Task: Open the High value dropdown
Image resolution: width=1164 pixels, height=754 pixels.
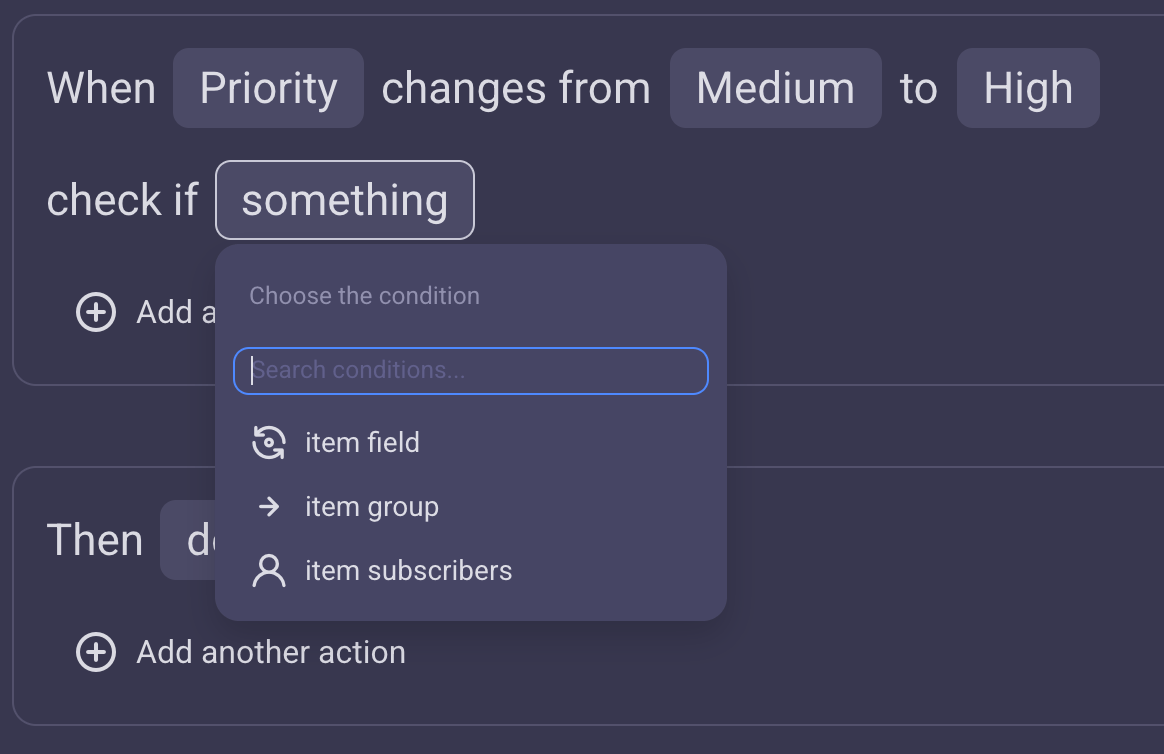Action: tap(1028, 88)
